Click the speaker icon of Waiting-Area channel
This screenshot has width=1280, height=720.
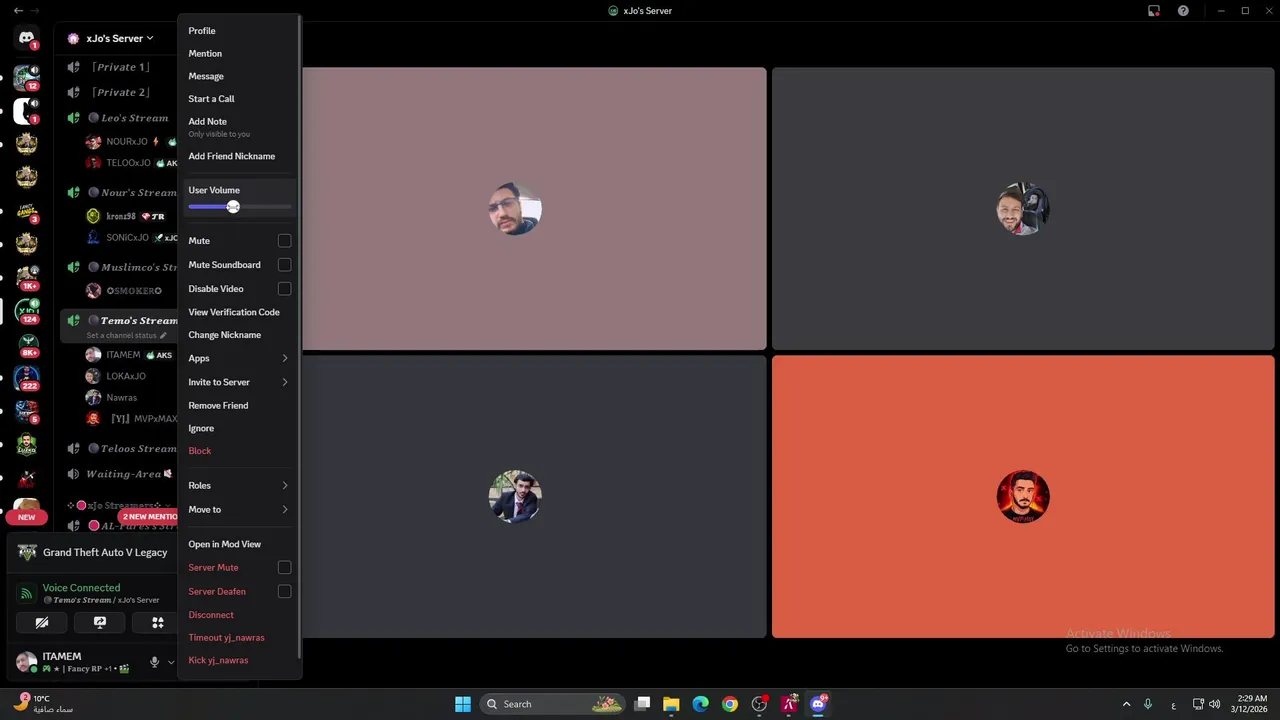click(73, 474)
